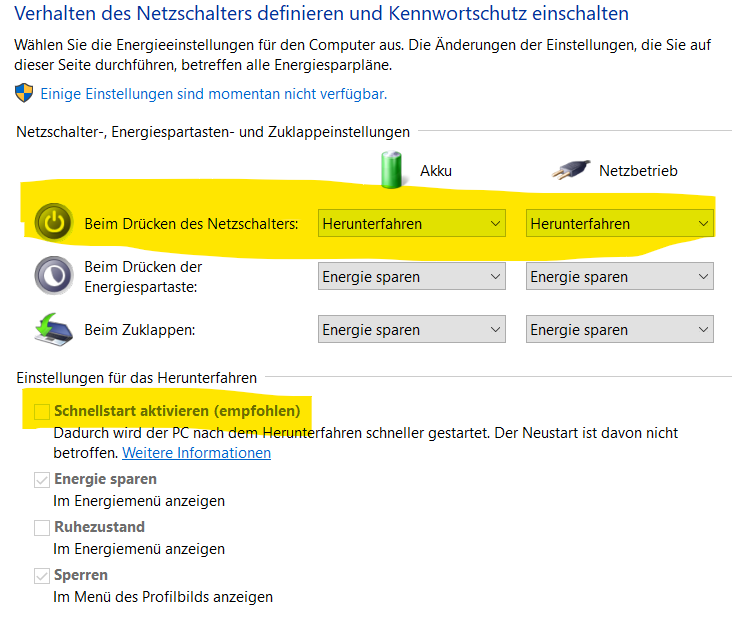Viewport: 752px width, 637px height.
Task: Open Energiespartaste dropdown under Akku
Action: pos(411,276)
